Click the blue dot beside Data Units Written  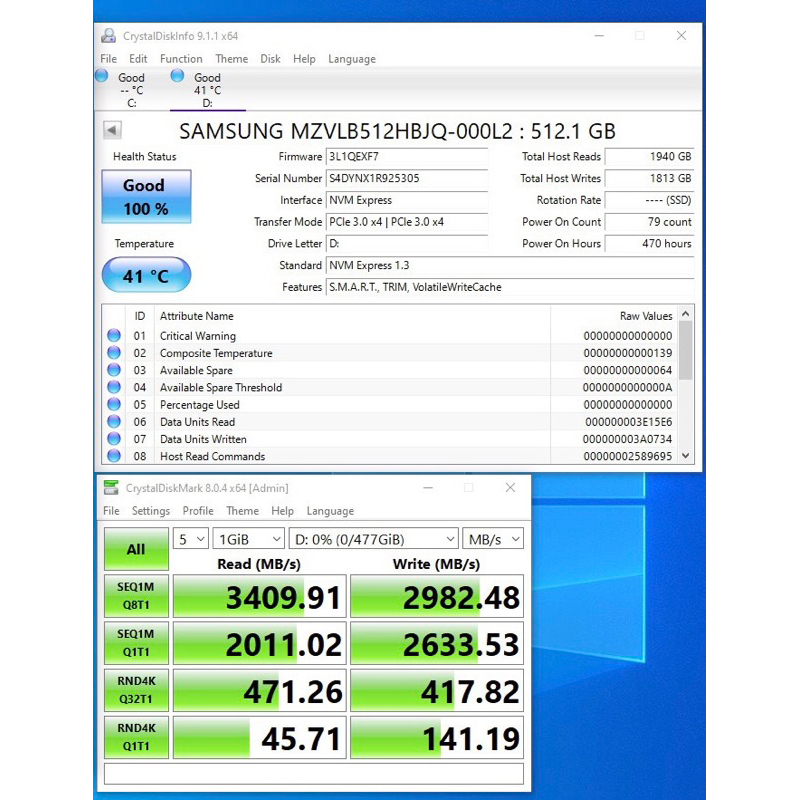click(113, 439)
